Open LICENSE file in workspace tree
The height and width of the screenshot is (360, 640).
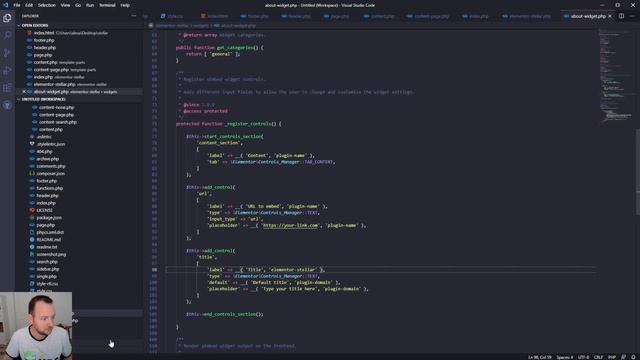pyautogui.click(x=44, y=210)
